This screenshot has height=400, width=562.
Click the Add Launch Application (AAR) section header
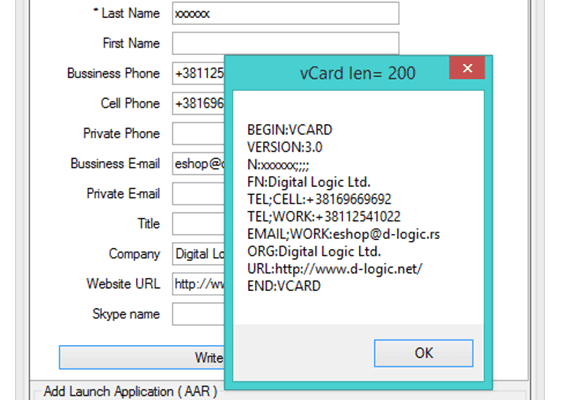[x=130, y=391]
